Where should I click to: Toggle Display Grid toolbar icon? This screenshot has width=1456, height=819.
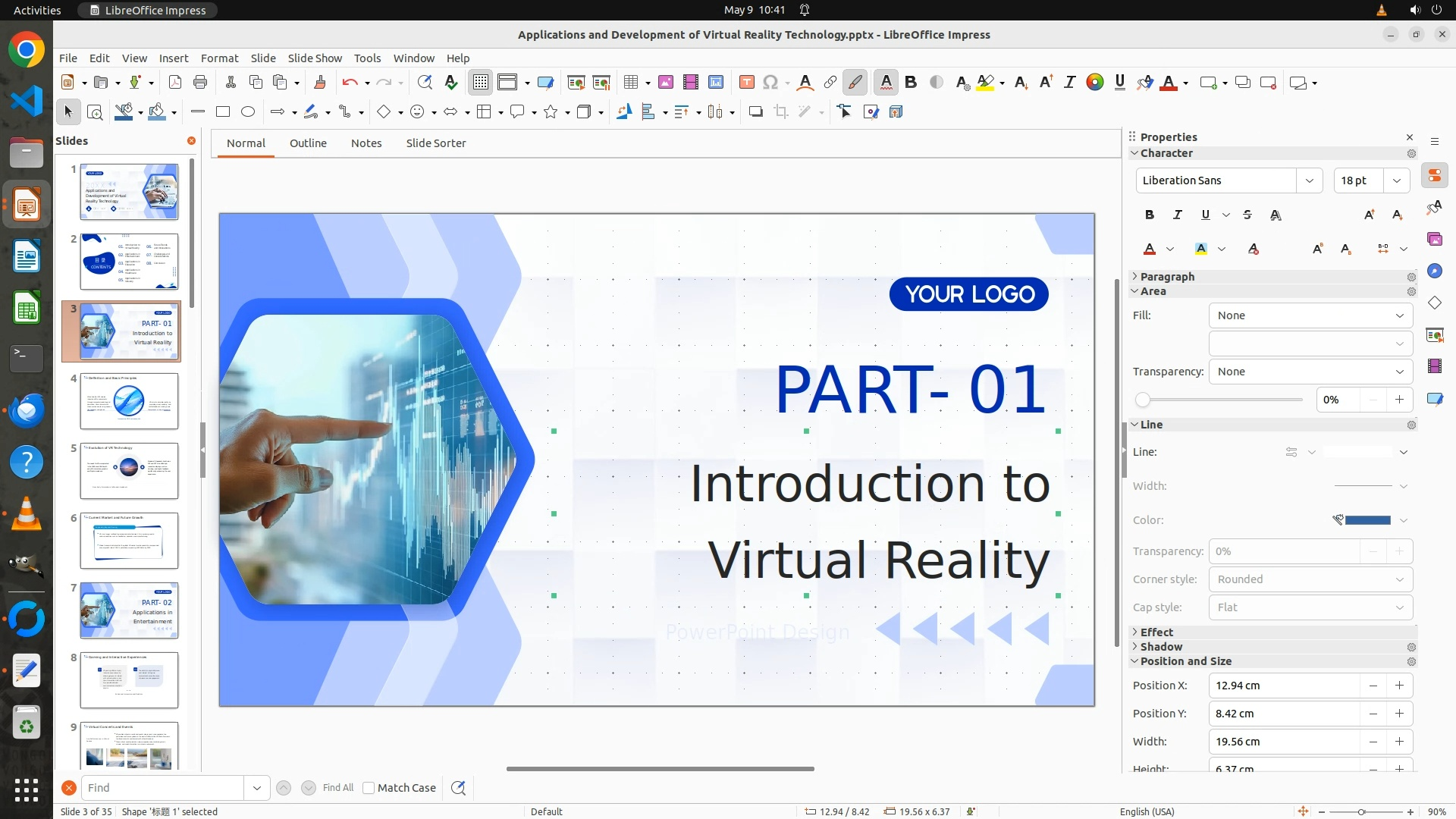[481, 83]
